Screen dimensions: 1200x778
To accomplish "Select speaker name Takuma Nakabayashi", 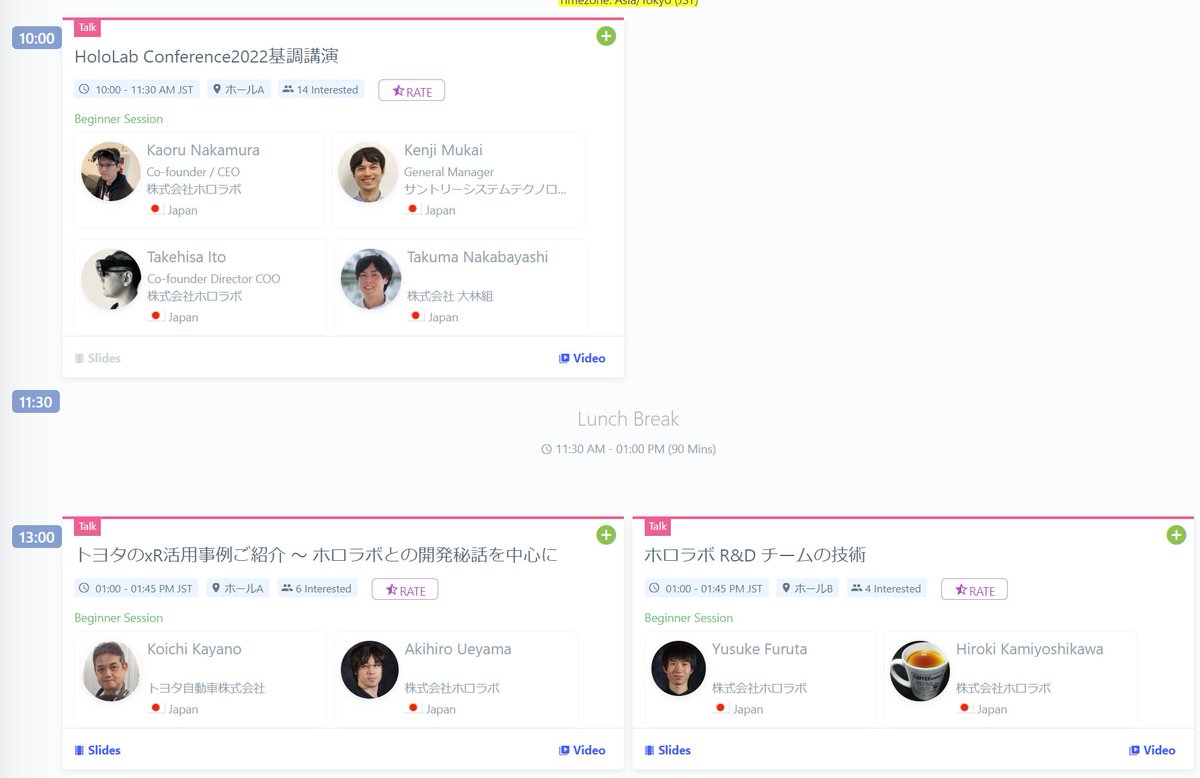I will click(478, 257).
